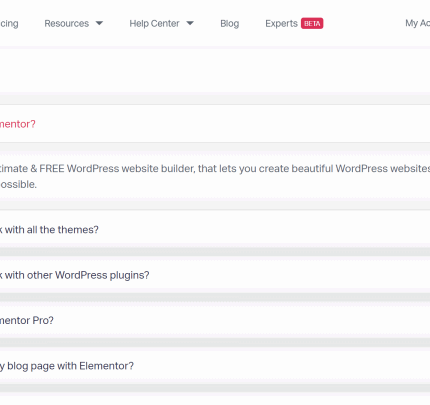Expand the blog page with Elementor question

coord(215,366)
